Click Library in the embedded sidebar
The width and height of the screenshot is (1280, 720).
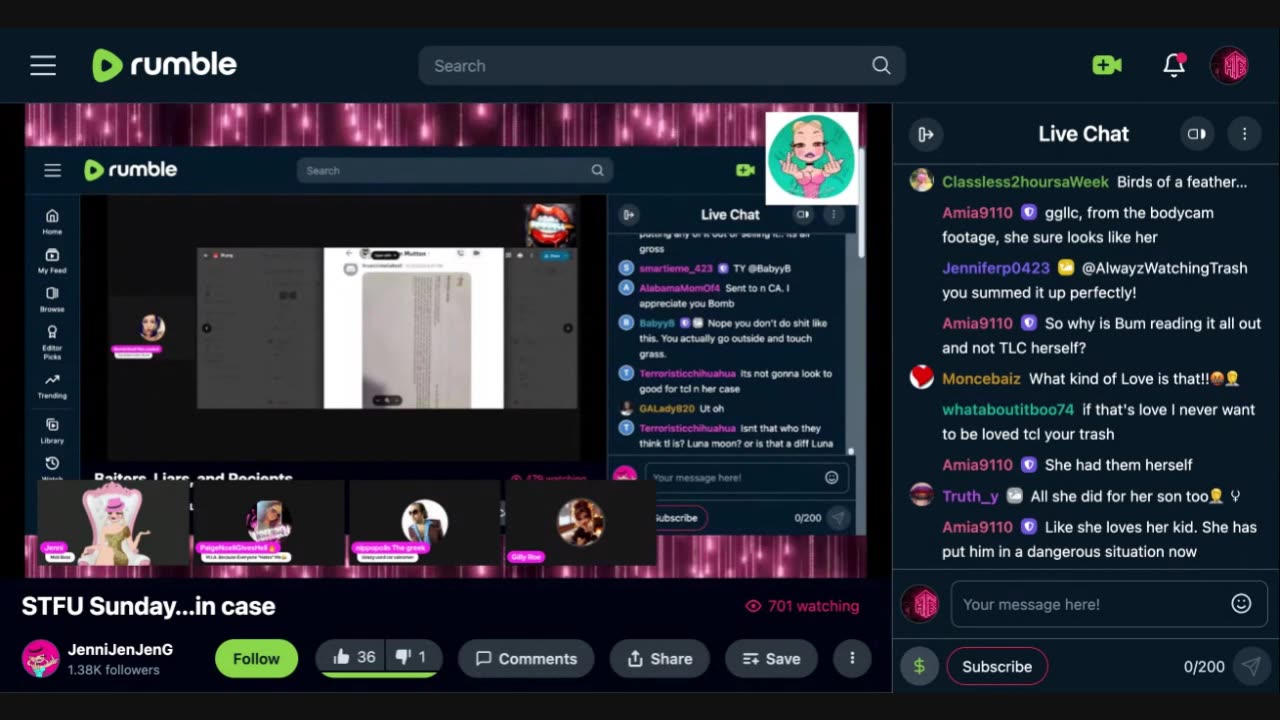pyautogui.click(x=52, y=431)
